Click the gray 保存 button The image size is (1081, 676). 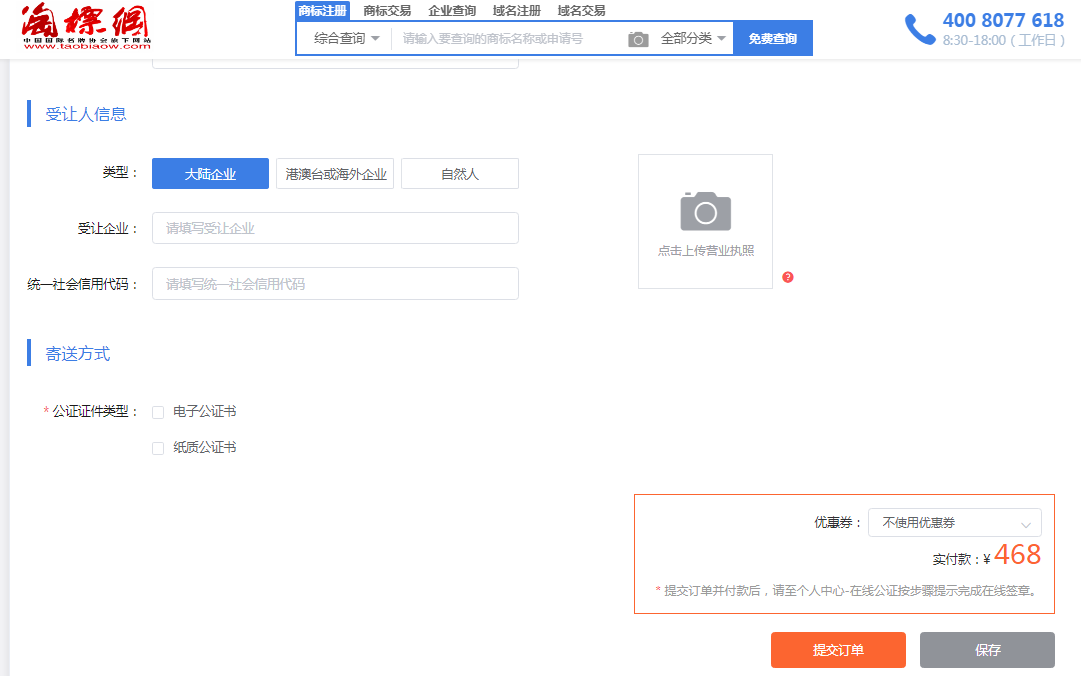point(987,650)
